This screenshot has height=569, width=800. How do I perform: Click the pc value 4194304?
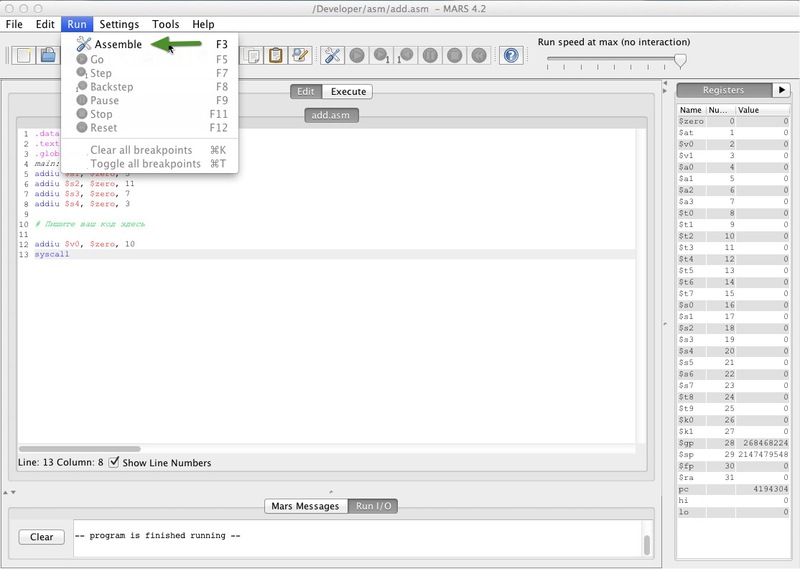pyautogui.click(x=770, y=489)
